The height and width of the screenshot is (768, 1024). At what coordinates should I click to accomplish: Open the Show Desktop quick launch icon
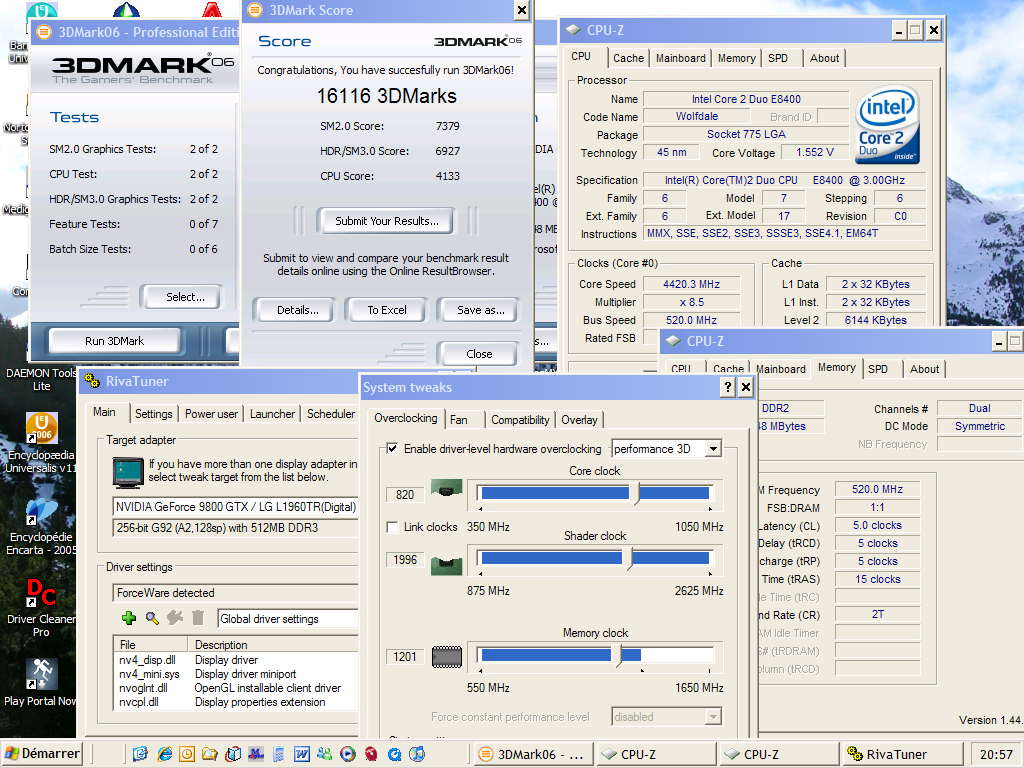140,754
